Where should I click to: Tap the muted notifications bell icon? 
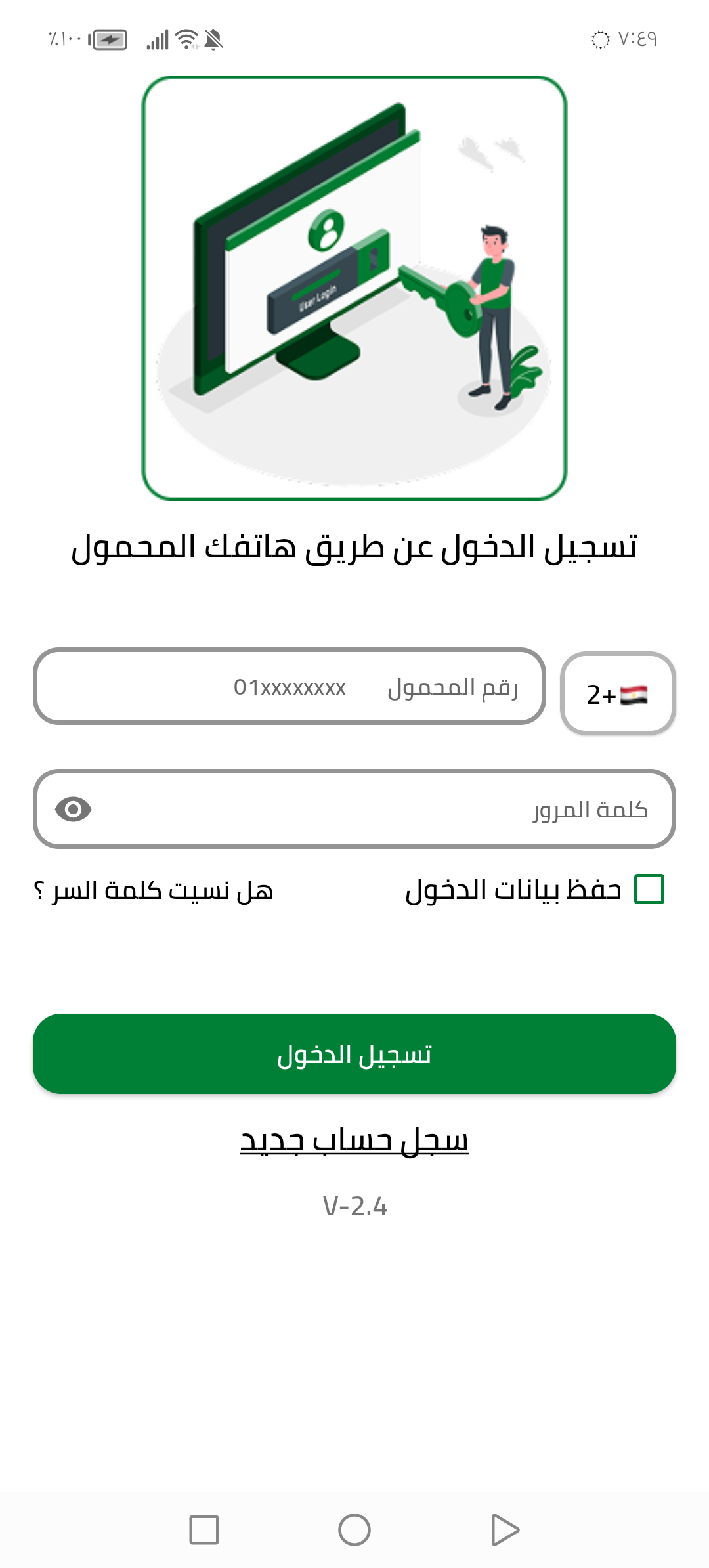215,41
